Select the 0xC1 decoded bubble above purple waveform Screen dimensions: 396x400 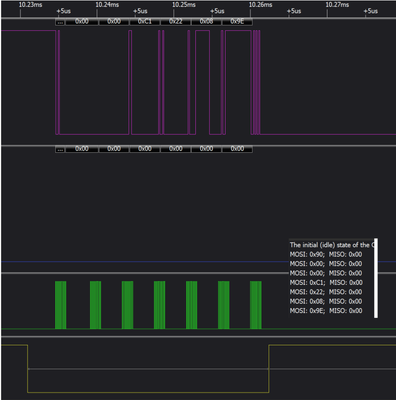[145, 22]
